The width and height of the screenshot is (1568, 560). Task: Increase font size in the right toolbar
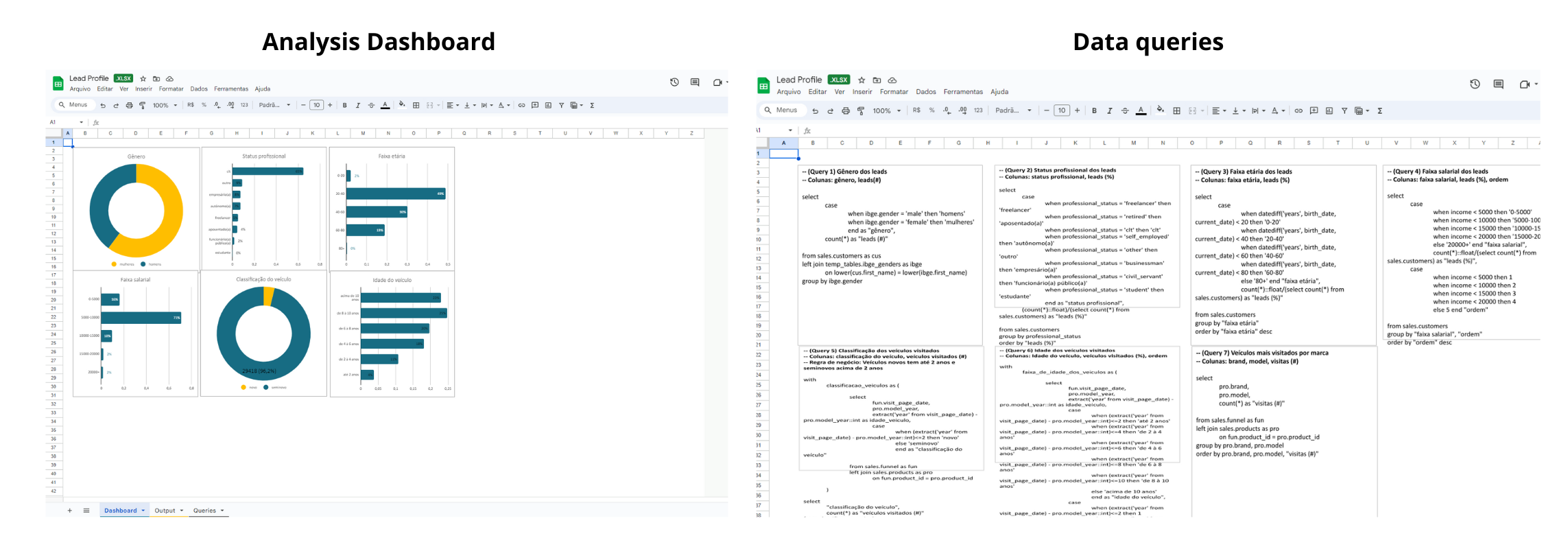pyautogui.click(x=1077, y=110)
